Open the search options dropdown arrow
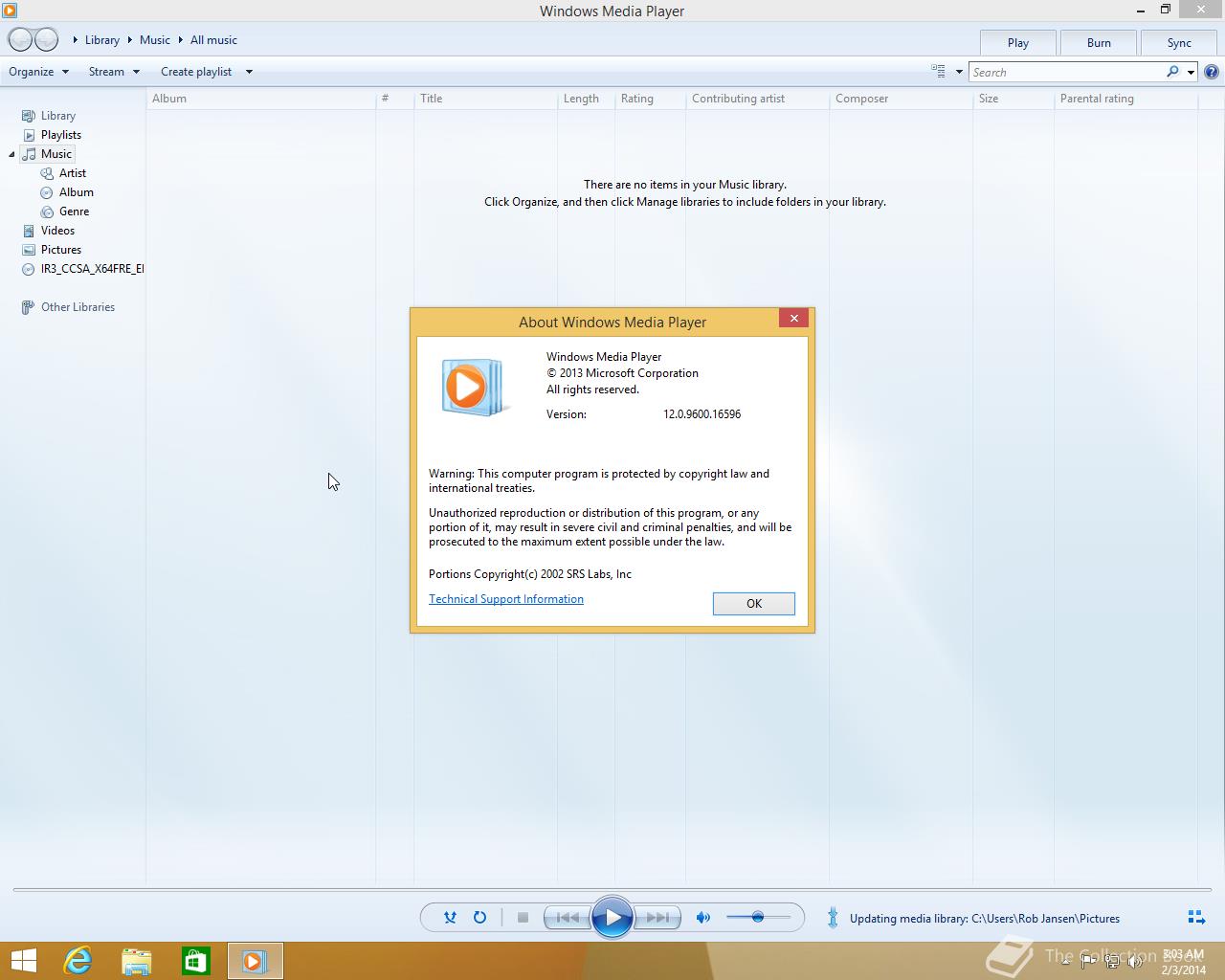Screen dimensions: 1225x980 coord(1191,72)
